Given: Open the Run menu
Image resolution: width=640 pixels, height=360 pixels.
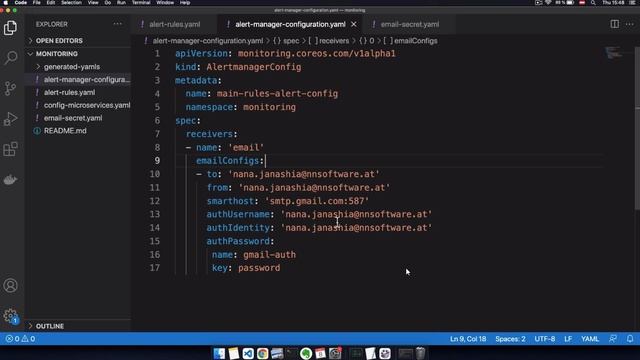Looking at the screenshot, I should (x=121, y=2).
